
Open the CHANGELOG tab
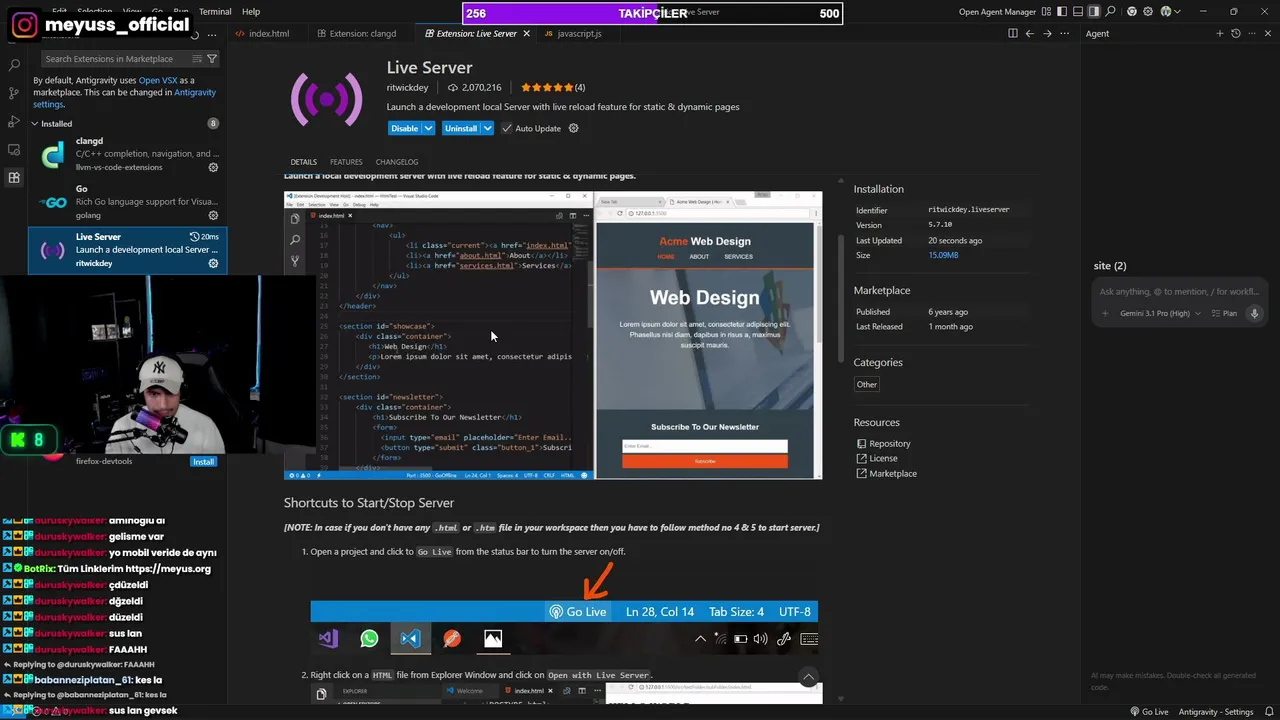click(397, 162)
